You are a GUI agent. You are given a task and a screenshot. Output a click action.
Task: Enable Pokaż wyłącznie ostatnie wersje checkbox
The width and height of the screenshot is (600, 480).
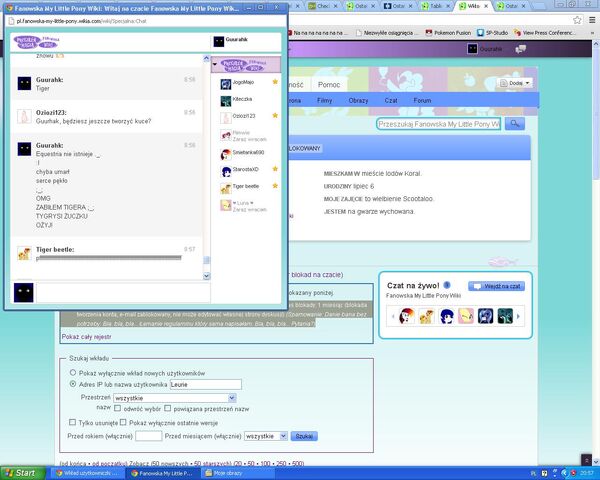tap(123, 422)
